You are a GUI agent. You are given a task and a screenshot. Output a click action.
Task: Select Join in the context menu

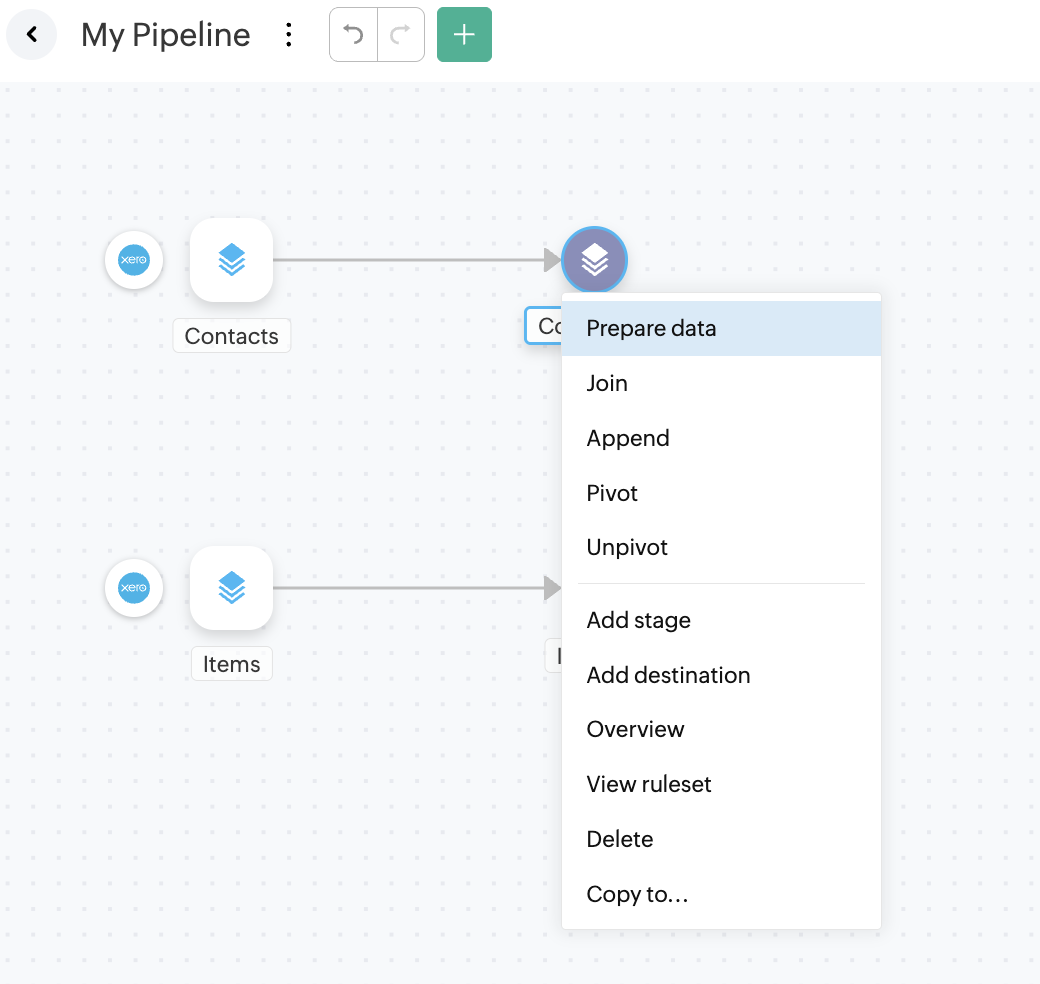coord(607,383)
